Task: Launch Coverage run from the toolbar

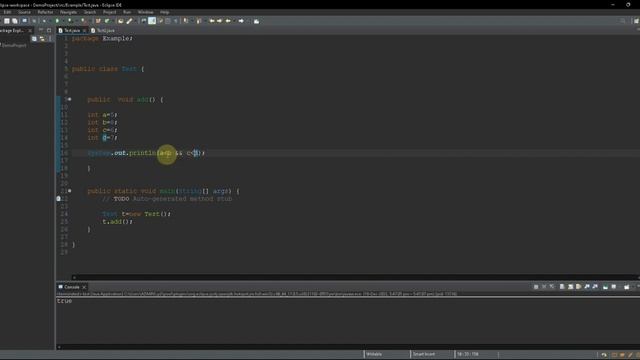Action: (70, 21)
